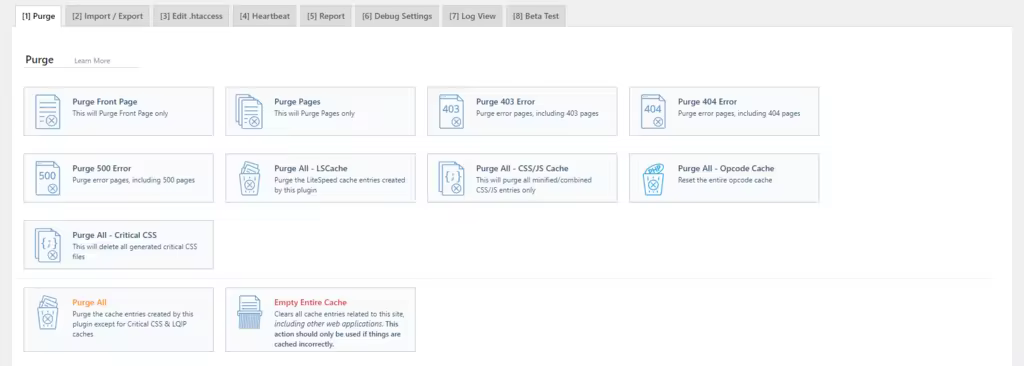Viewport: 1024px width, 366px height.
Task: Click the orange Purge All title
Action: [89, 303]
